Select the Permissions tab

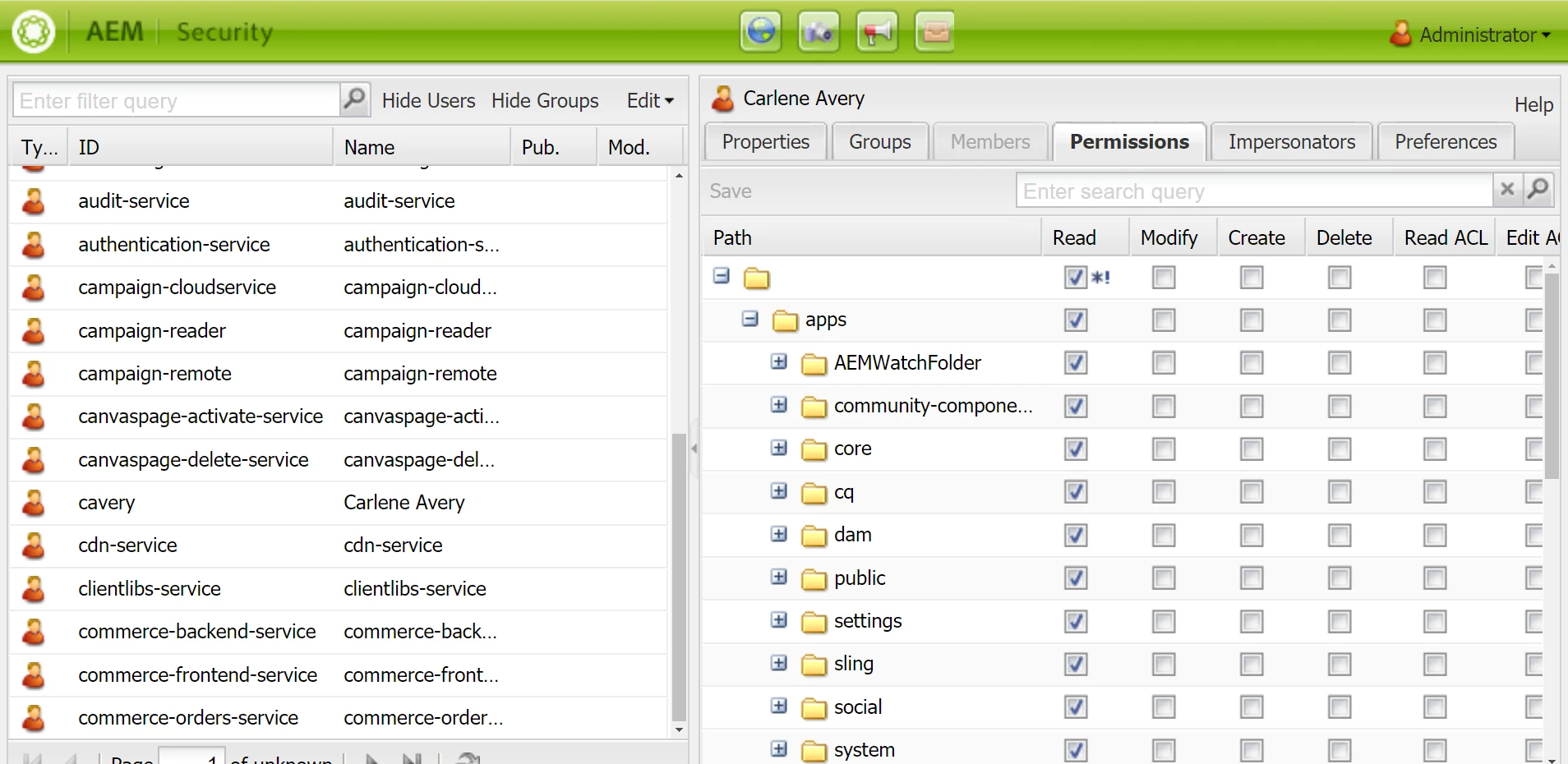[1129, 141]
